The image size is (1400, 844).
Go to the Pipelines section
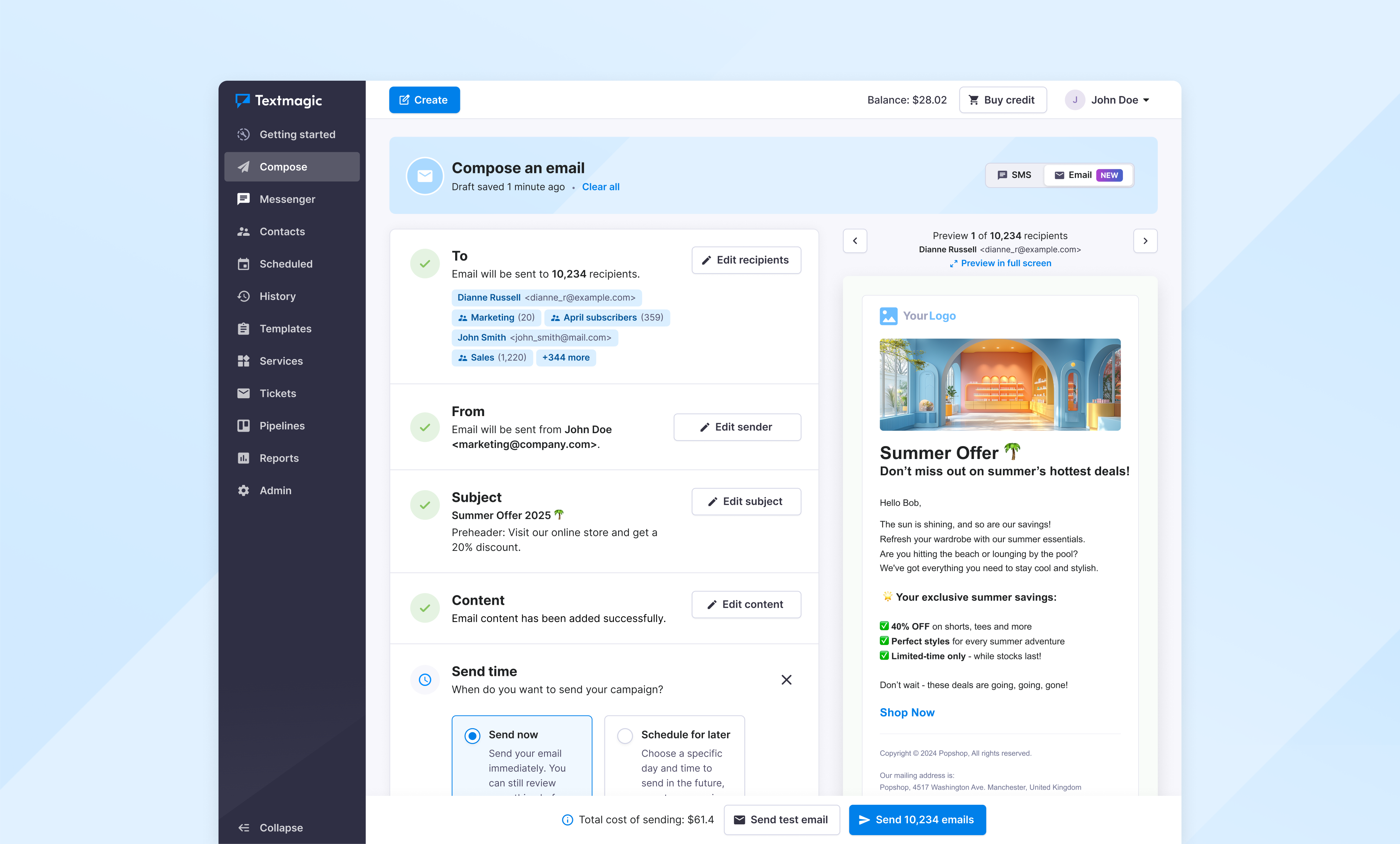click(282, 425)
